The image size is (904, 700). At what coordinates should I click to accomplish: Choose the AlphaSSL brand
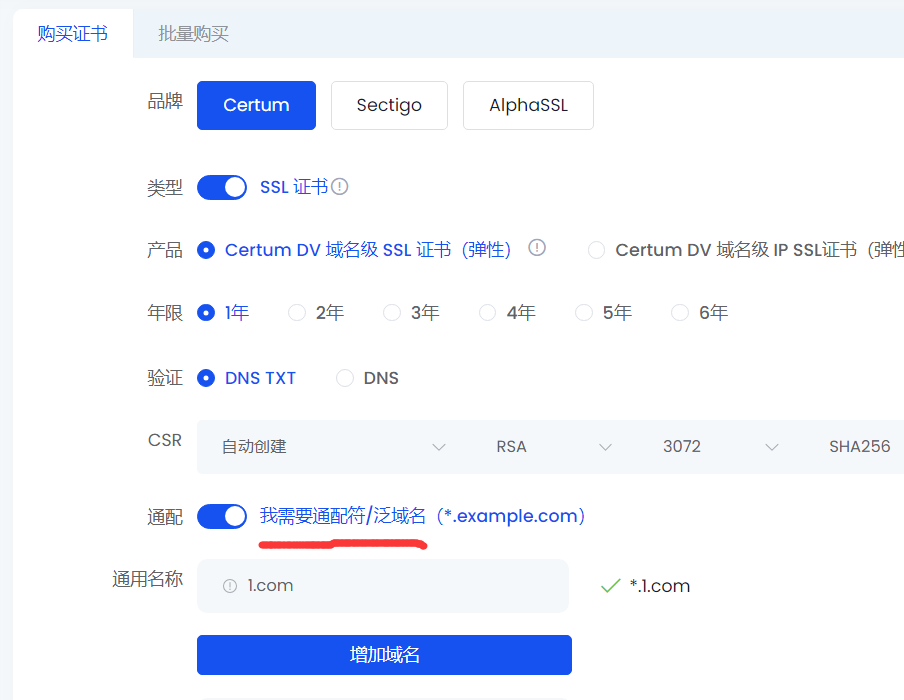click(528, 105)
